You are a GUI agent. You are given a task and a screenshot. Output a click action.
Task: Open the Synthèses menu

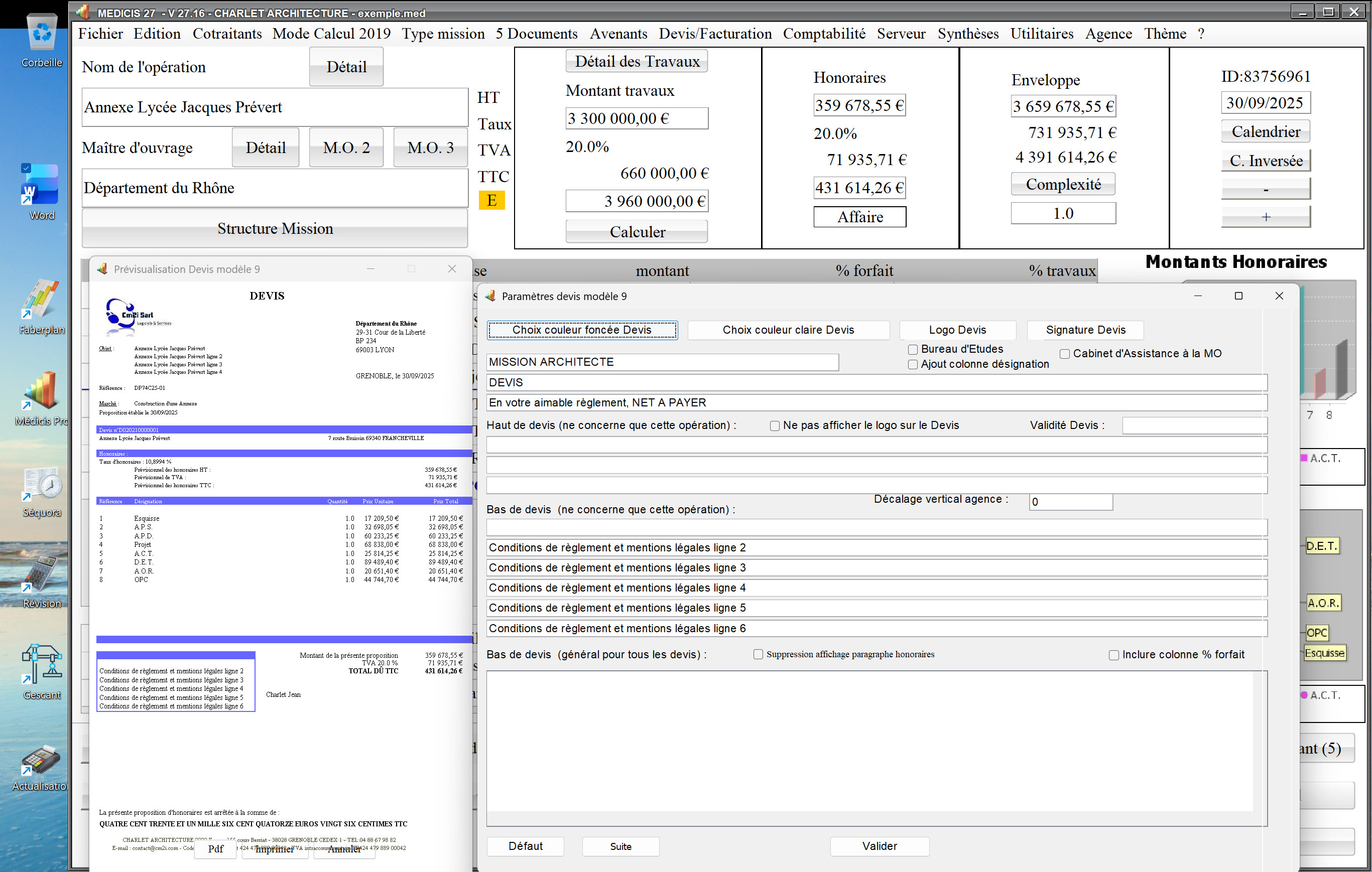[x=968, y=34]
